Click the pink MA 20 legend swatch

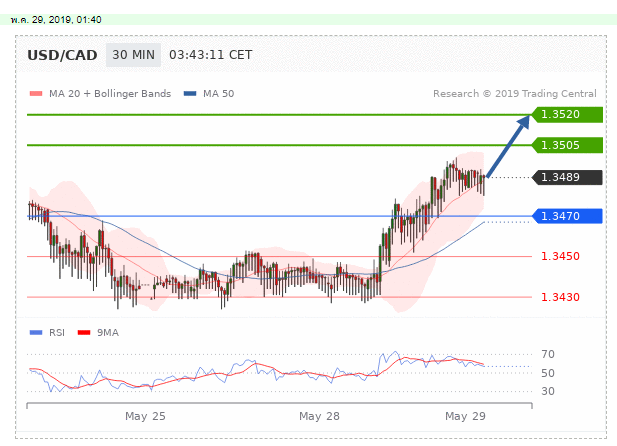tap(36, 94)
